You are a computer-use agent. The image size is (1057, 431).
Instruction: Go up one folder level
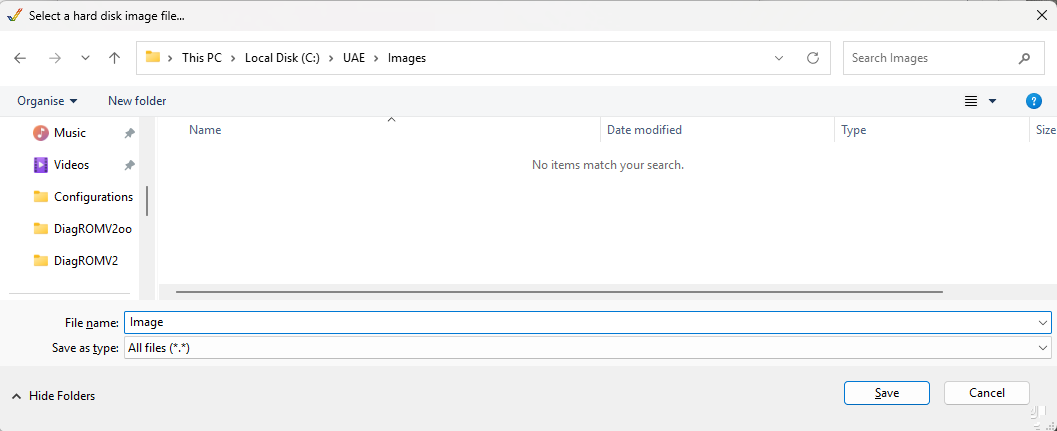click(114, 58)
